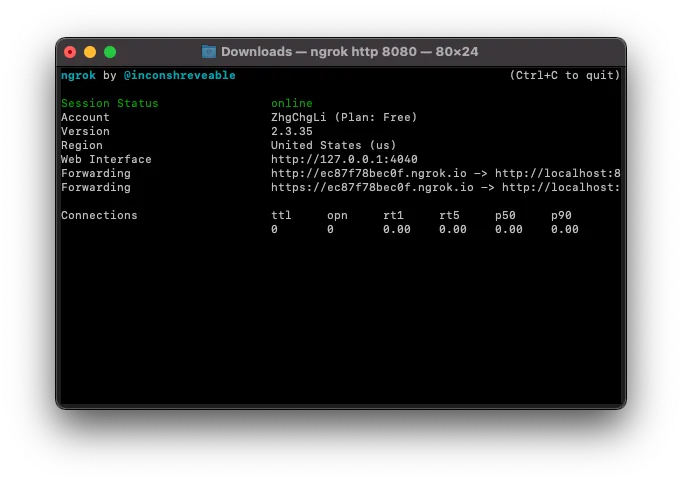Viewport: 682px width, 483px height.
Task: Click the version number 2.3.35
Action: tap(291, 131)
